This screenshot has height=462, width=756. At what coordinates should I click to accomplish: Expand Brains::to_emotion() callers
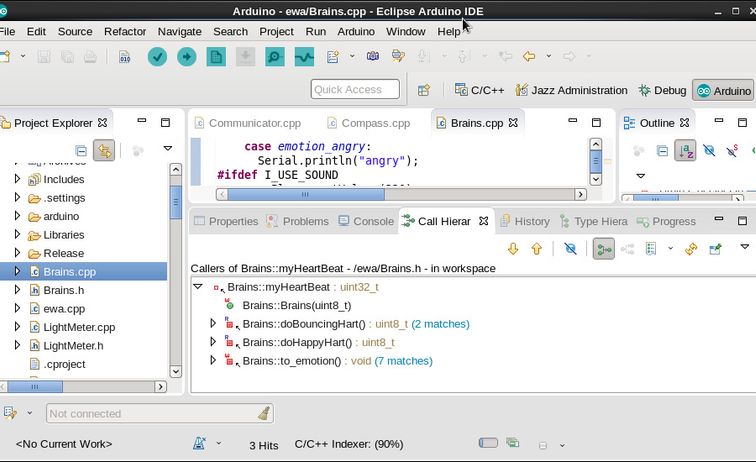click(213, 360)
